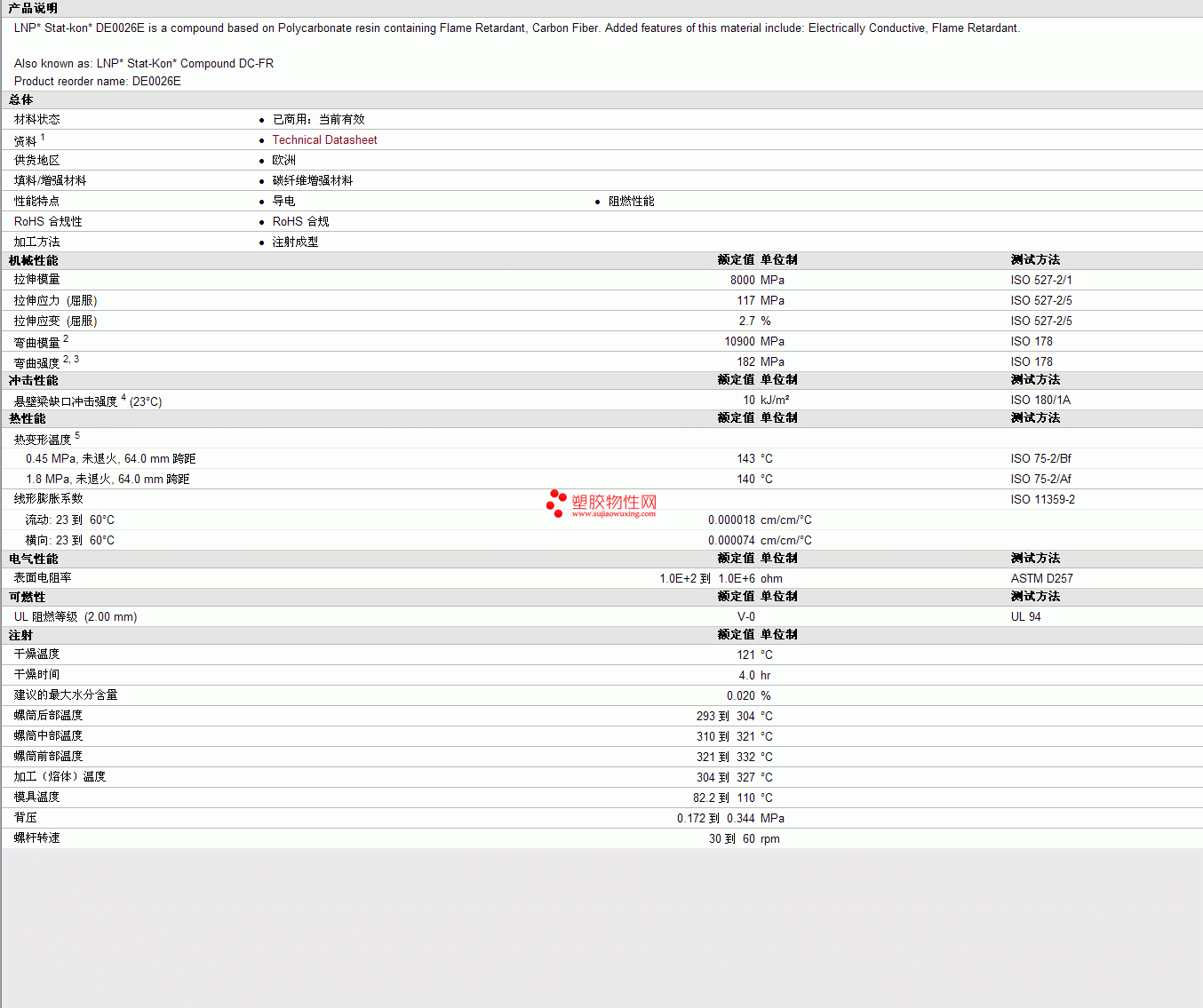Click the 'ISO 75-2/Bf' test method

pyautogui.click(x=1041, y=458)
